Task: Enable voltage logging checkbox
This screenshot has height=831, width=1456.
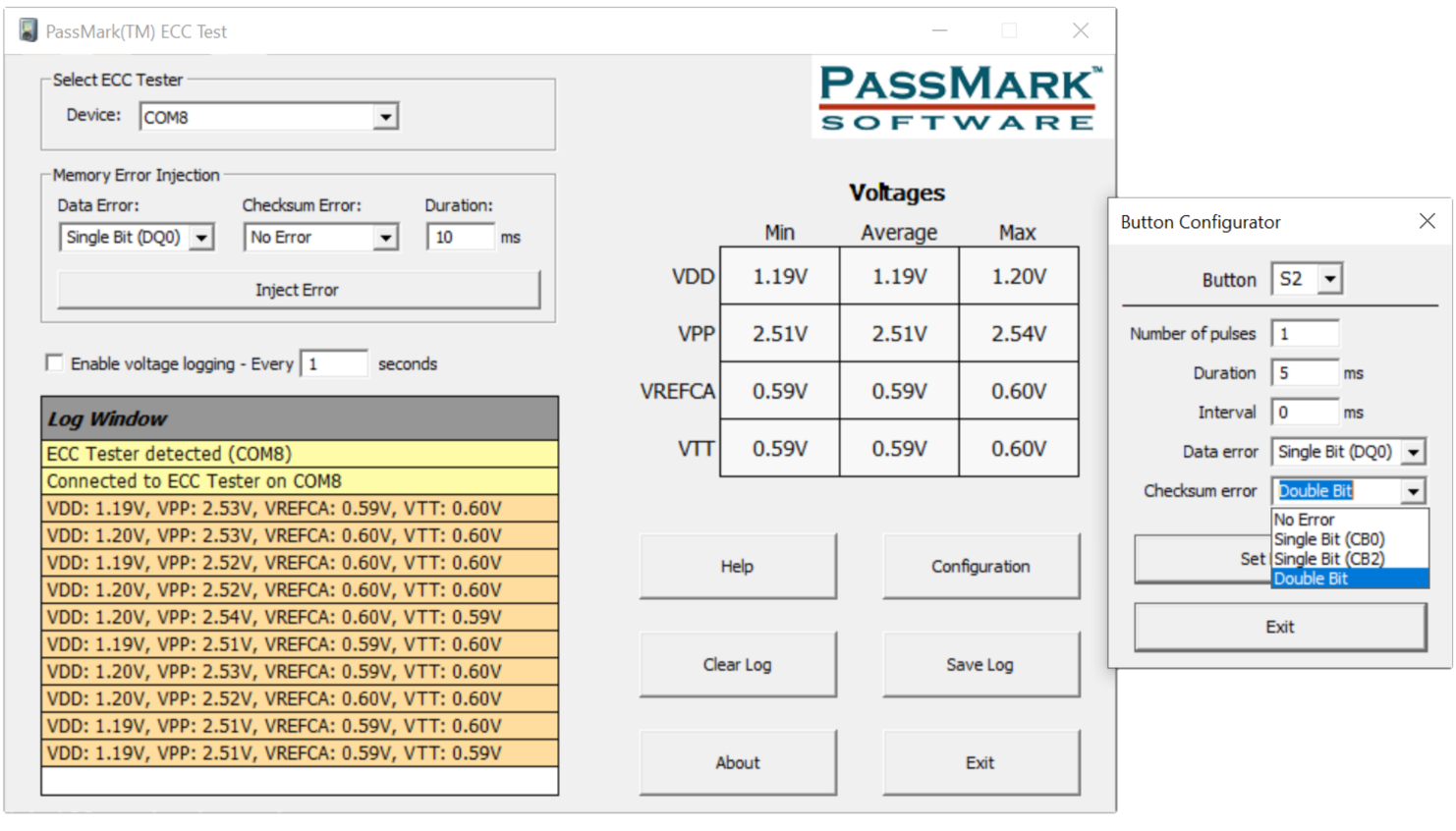Action: [54, 362]
